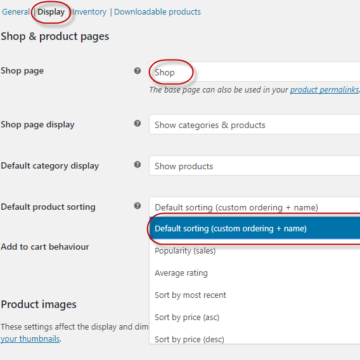
Task: Select Sort by most recent option
Action: point(255,295)
